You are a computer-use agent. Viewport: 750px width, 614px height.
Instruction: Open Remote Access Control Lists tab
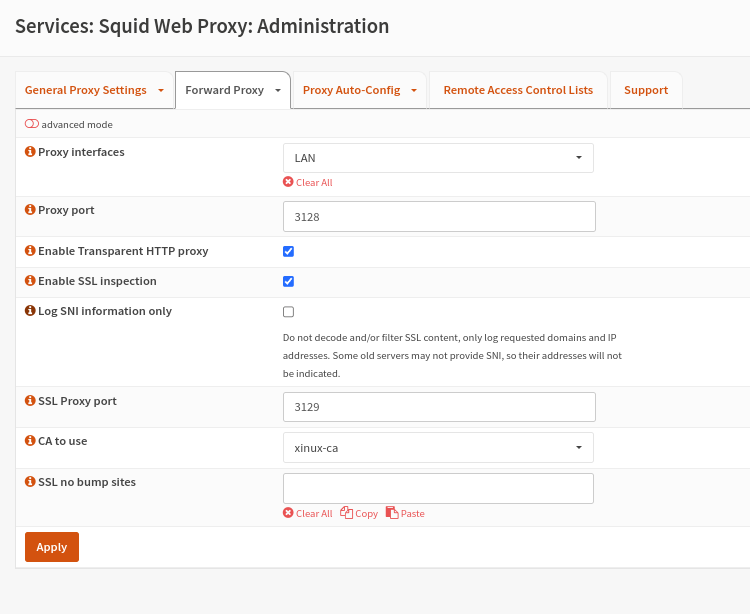518,90
